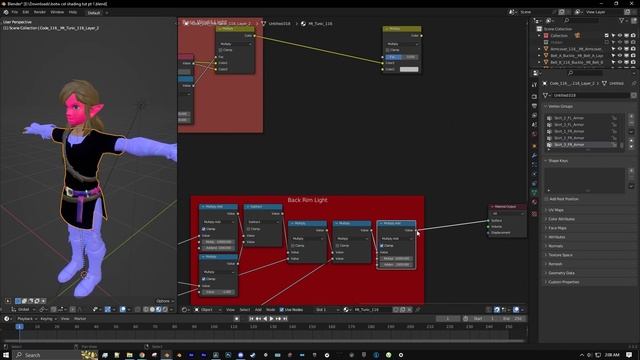Image resolution: width=640 pixels, height=360 pixels.
Task: Toggle eye icon for Armcover_116 object
Action: 620,49
